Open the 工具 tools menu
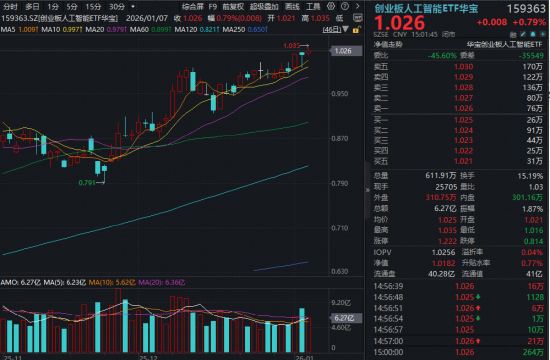The height and width of the screenshot is (360, 550). pos(313,7)
